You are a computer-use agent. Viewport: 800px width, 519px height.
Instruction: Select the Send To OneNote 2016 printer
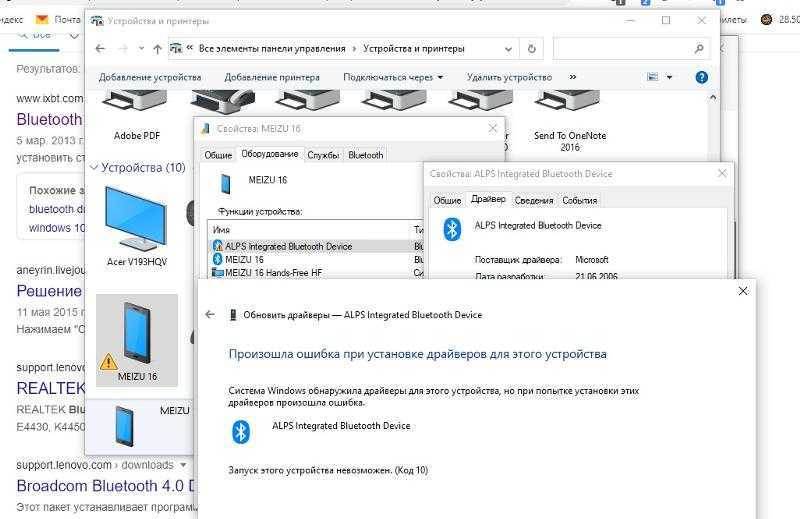(569, 121)
